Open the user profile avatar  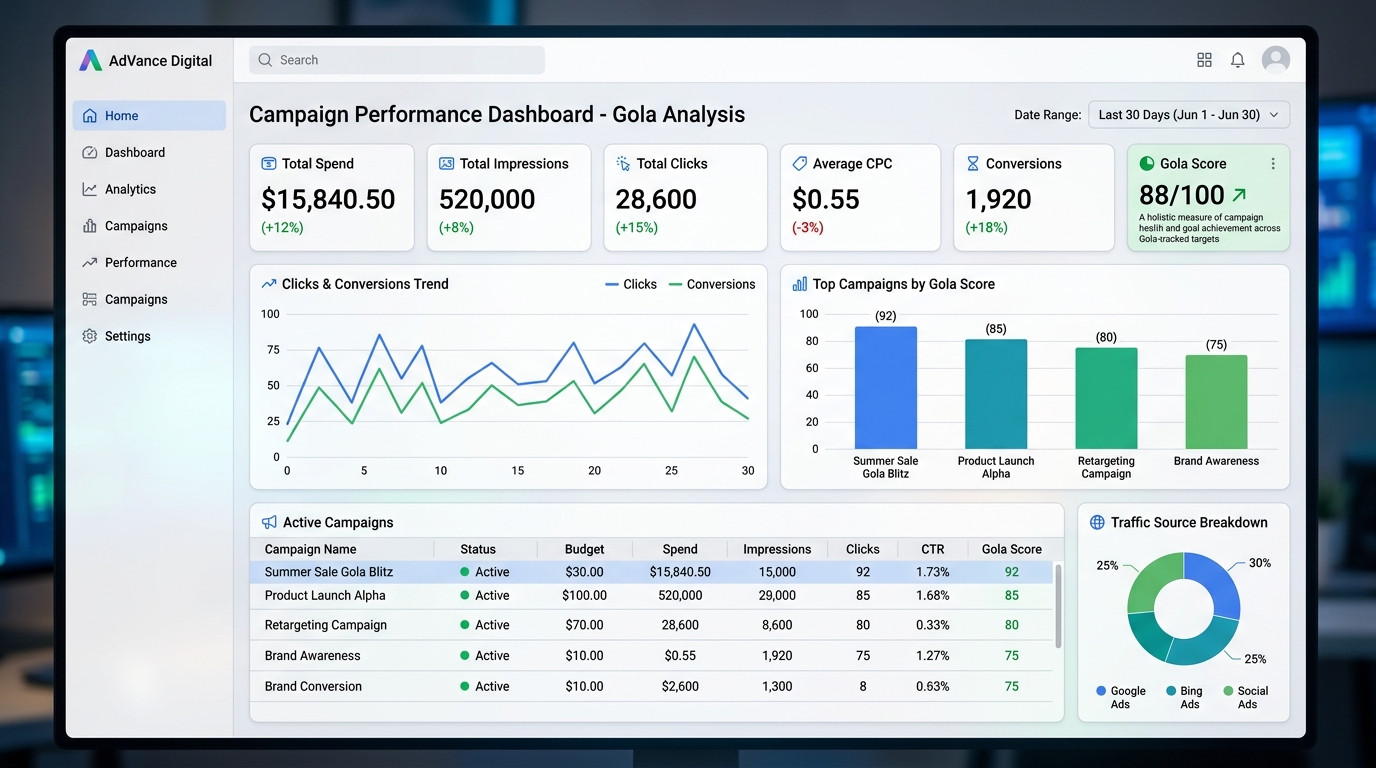pyautogui.click(x=1276, y=60)
